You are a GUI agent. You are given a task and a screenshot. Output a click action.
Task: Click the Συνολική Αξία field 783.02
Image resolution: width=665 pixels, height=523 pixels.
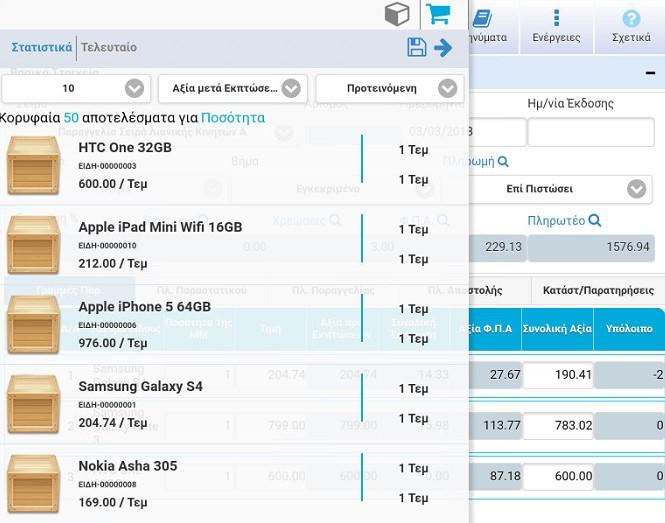[x=558, y=425]
